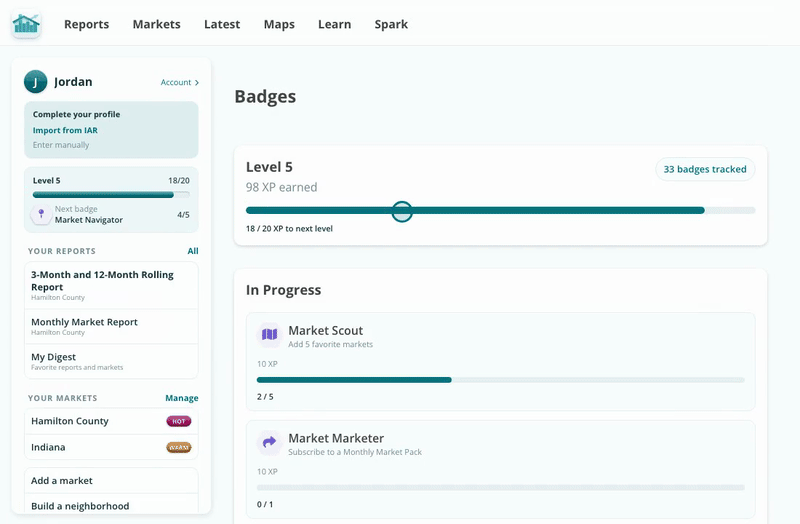Click Jordan's avatar circle
Screen dimensions: 800x524
[35, 82]
